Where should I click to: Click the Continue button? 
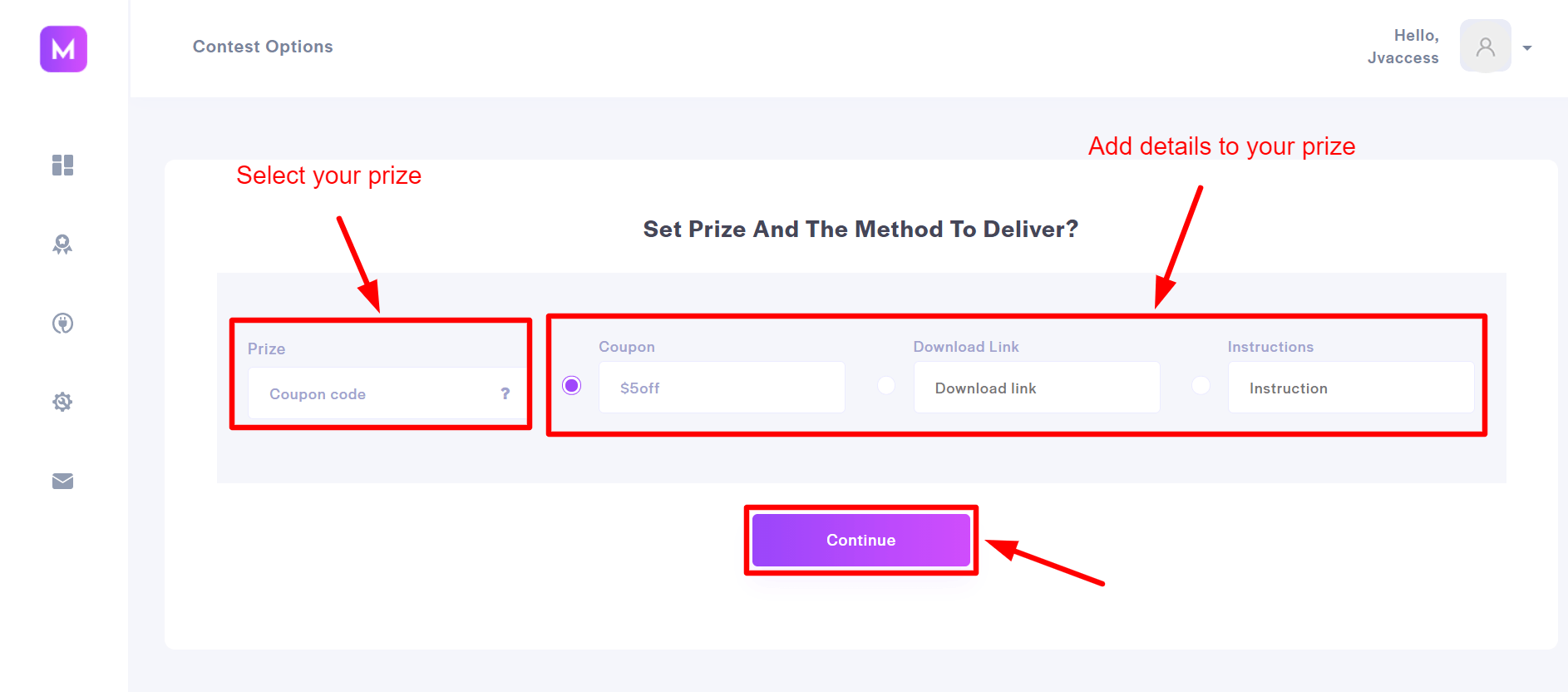tap(861, 541)
